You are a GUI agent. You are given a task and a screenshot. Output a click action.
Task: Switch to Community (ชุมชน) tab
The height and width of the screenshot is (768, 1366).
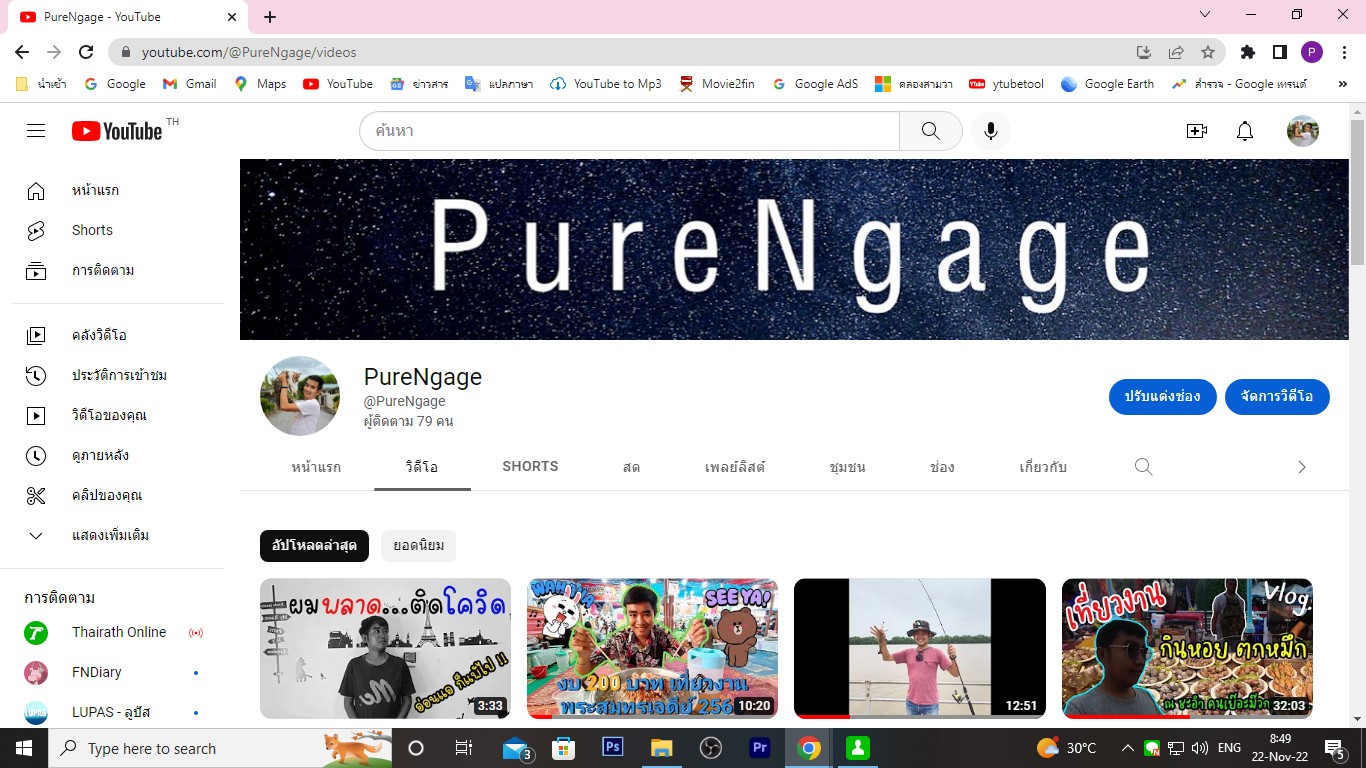coord(847,467)
